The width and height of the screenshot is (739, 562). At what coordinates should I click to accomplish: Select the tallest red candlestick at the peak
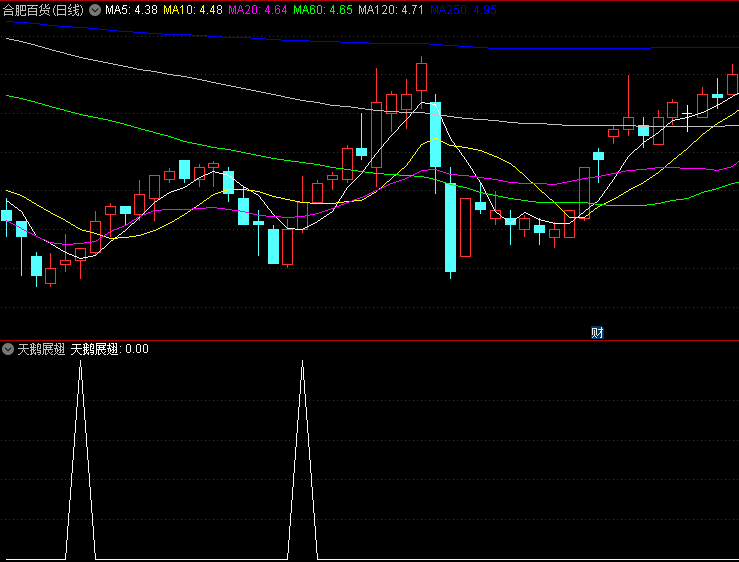click(421, 77)
